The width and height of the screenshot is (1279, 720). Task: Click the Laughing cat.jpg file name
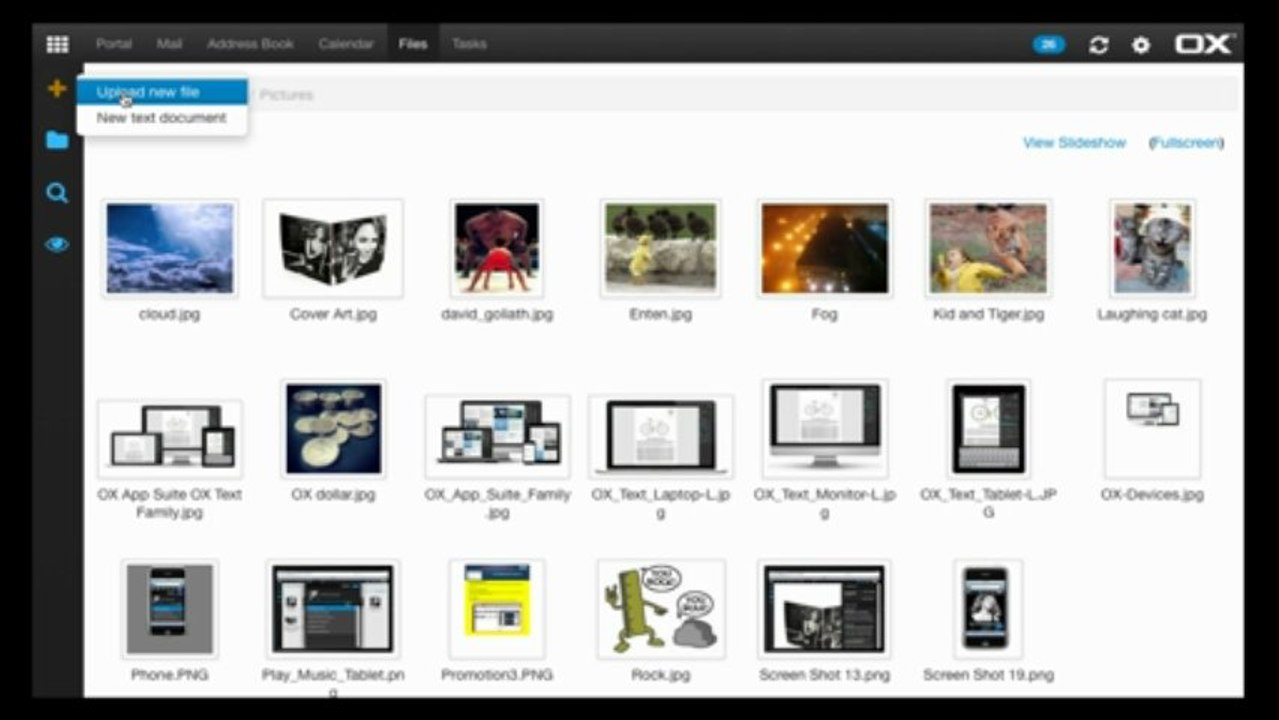(x=1152, y=314)
